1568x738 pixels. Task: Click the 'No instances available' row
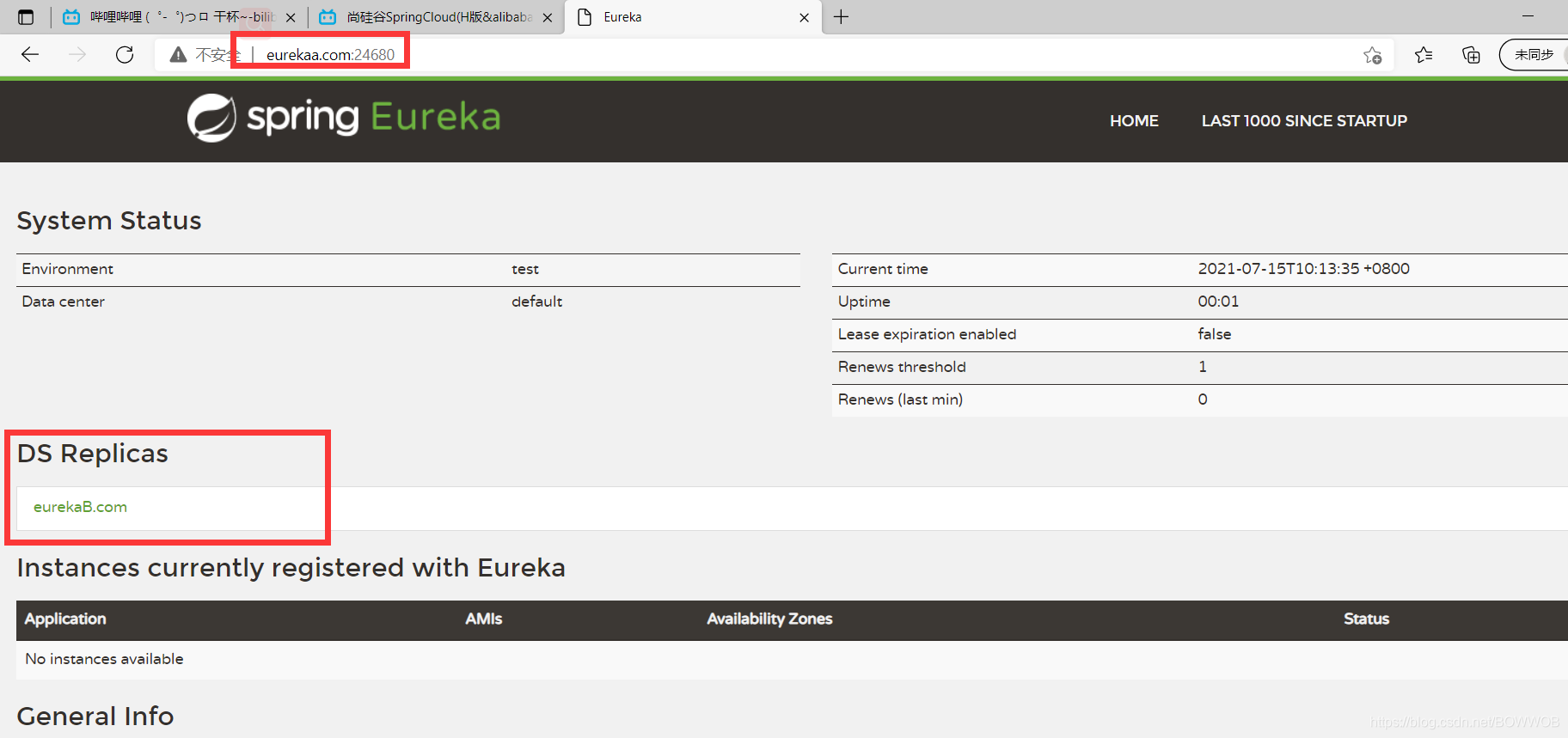[x=792, y=659]
